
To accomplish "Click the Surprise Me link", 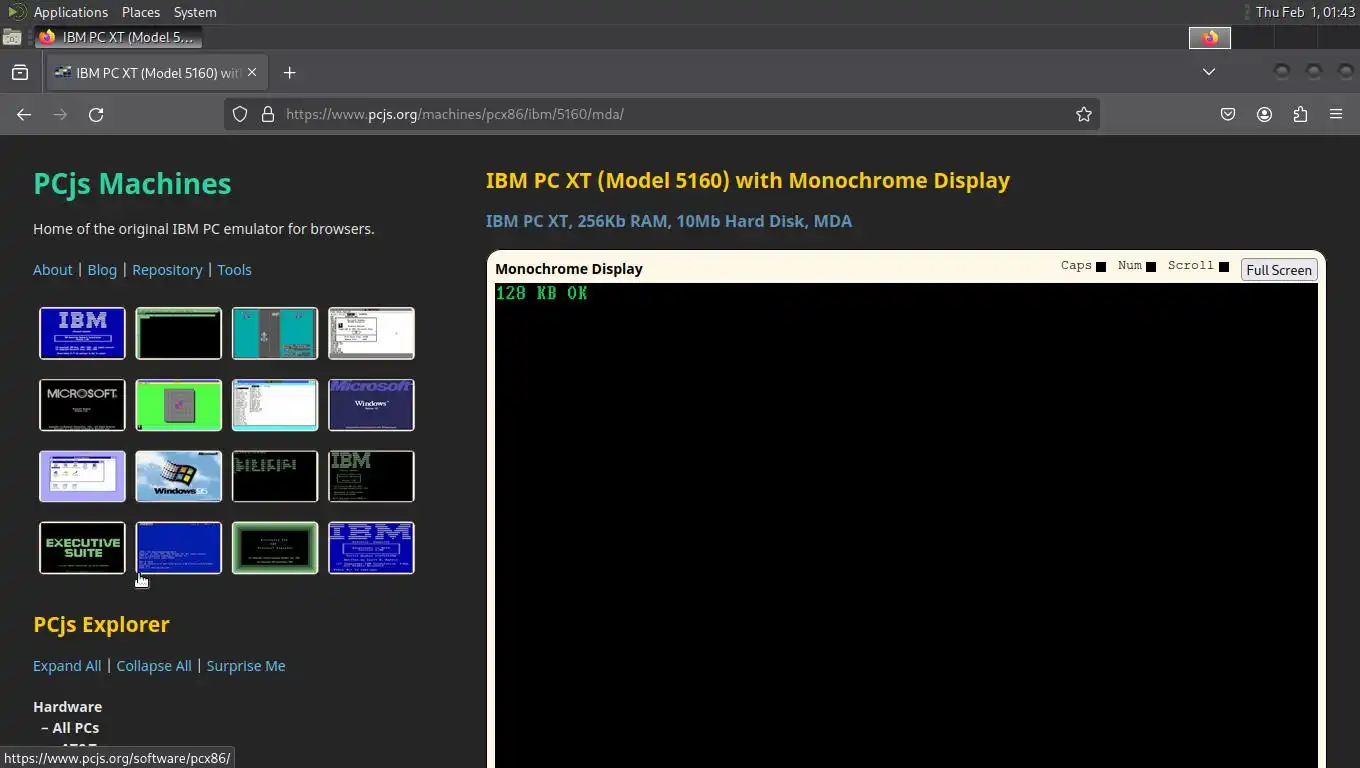I will pos(246,666).
